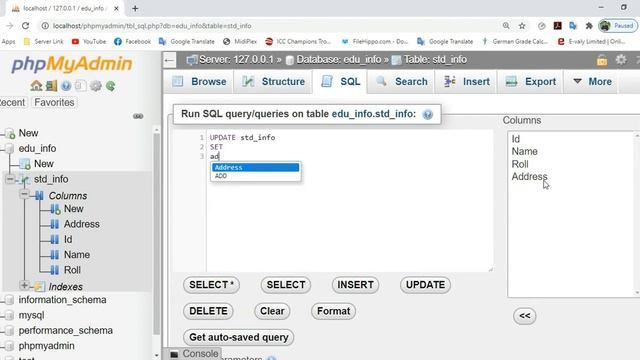Screen dimensions: 640x360
Task: Click the SELECT button
Action: pos(286,285)
